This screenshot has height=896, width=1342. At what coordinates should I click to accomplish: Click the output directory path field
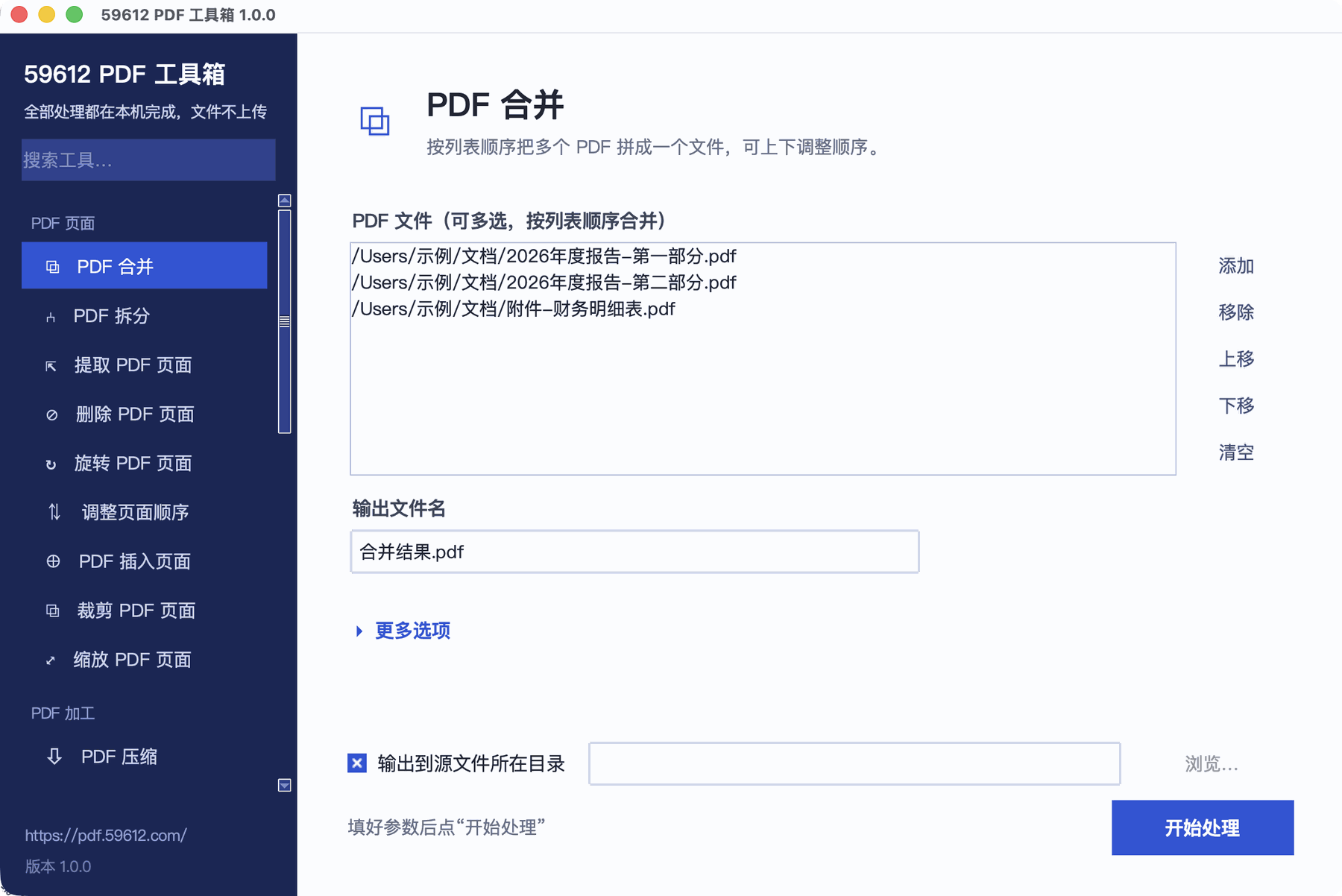point(854,763)
